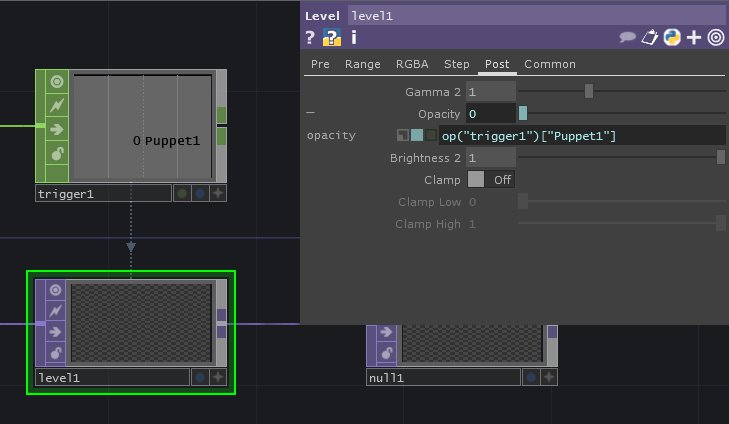Click the plus flag on null1 node
729x424 pixels.
(x=550, y=377)
